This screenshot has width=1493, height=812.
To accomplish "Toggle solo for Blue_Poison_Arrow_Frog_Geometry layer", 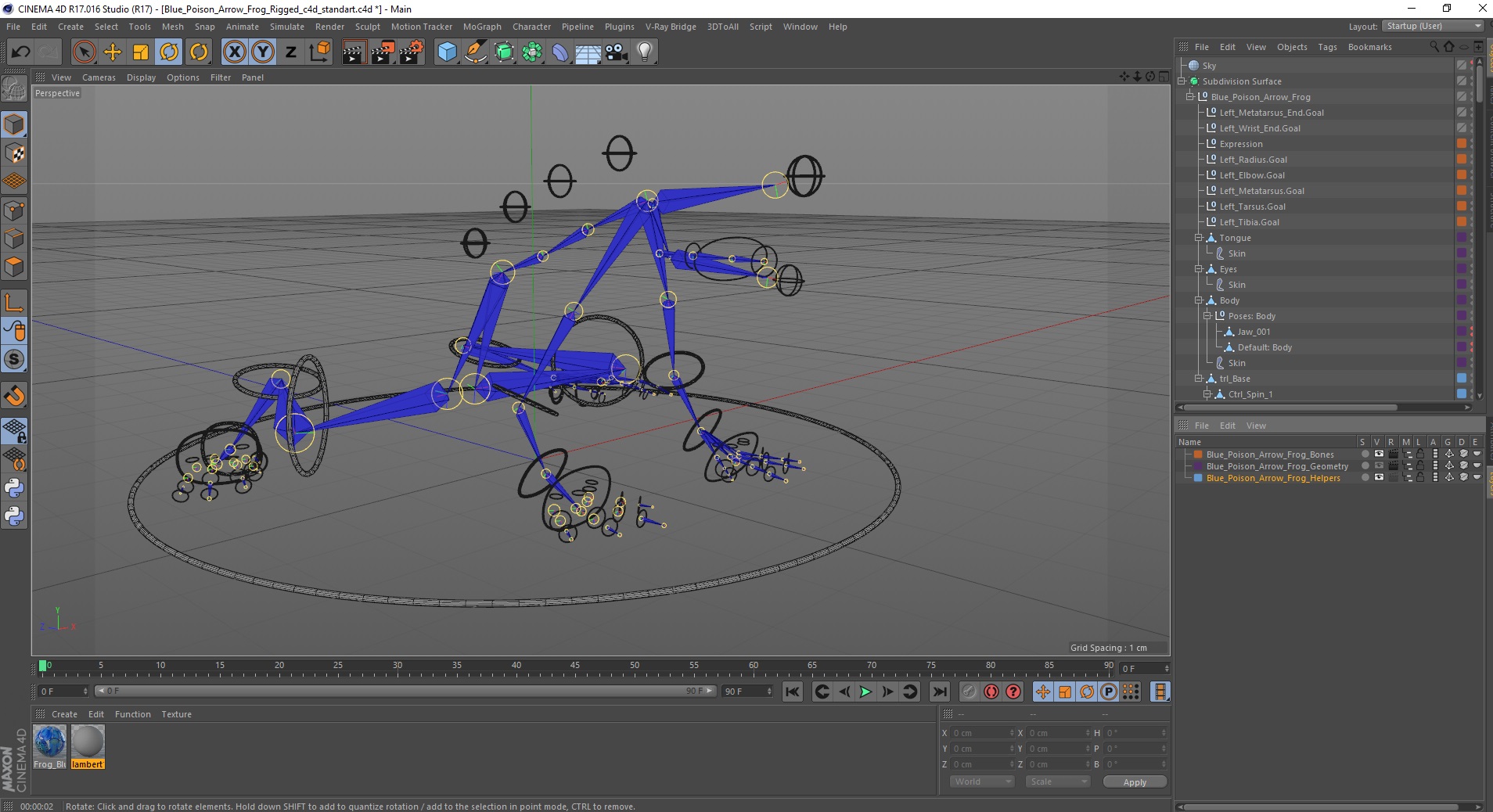I will click(1365, 466).
